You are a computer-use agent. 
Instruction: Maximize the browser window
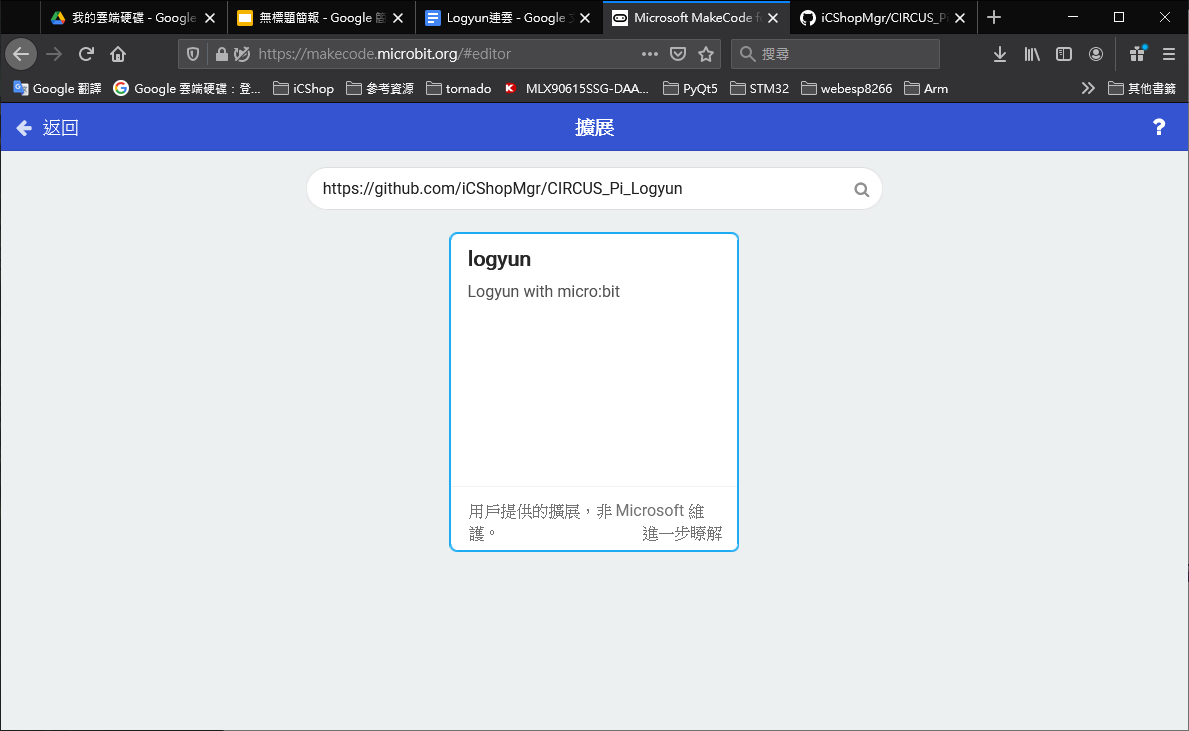pos(1118,17)
